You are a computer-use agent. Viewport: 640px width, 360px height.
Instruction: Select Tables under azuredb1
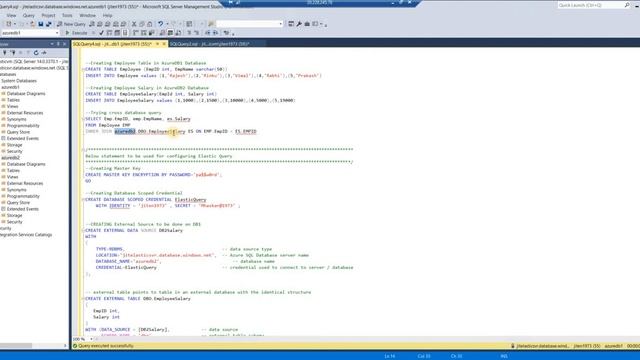pos(13,100)
